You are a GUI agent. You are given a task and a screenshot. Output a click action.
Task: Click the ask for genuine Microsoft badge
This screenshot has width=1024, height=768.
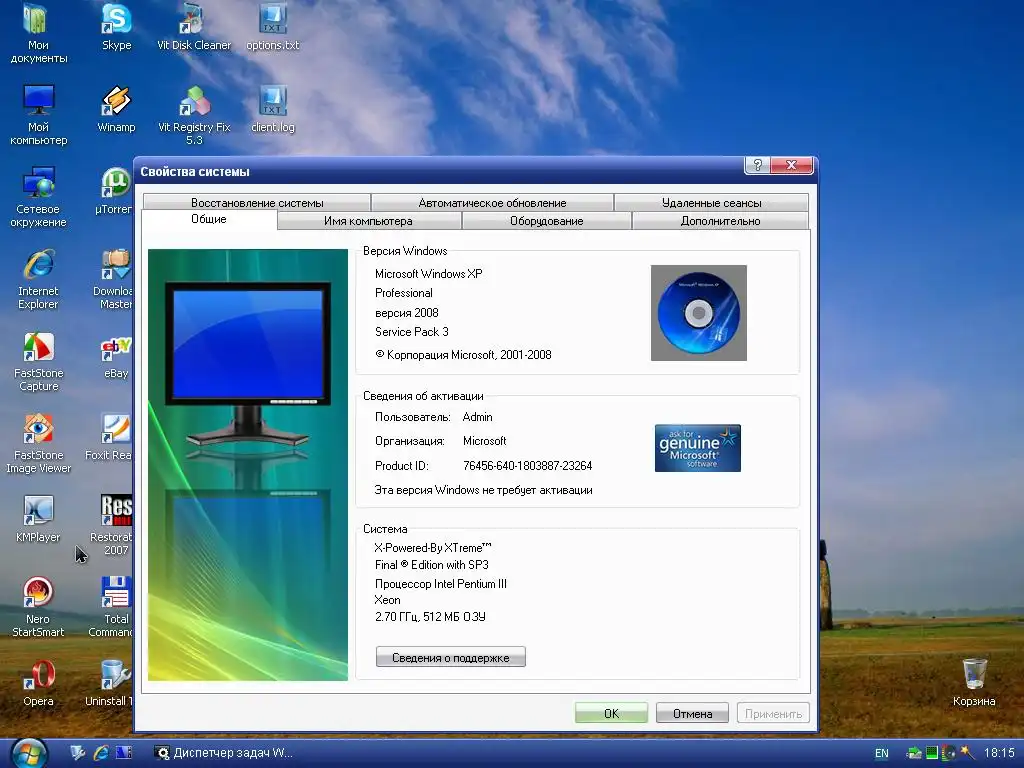(697, 448)
